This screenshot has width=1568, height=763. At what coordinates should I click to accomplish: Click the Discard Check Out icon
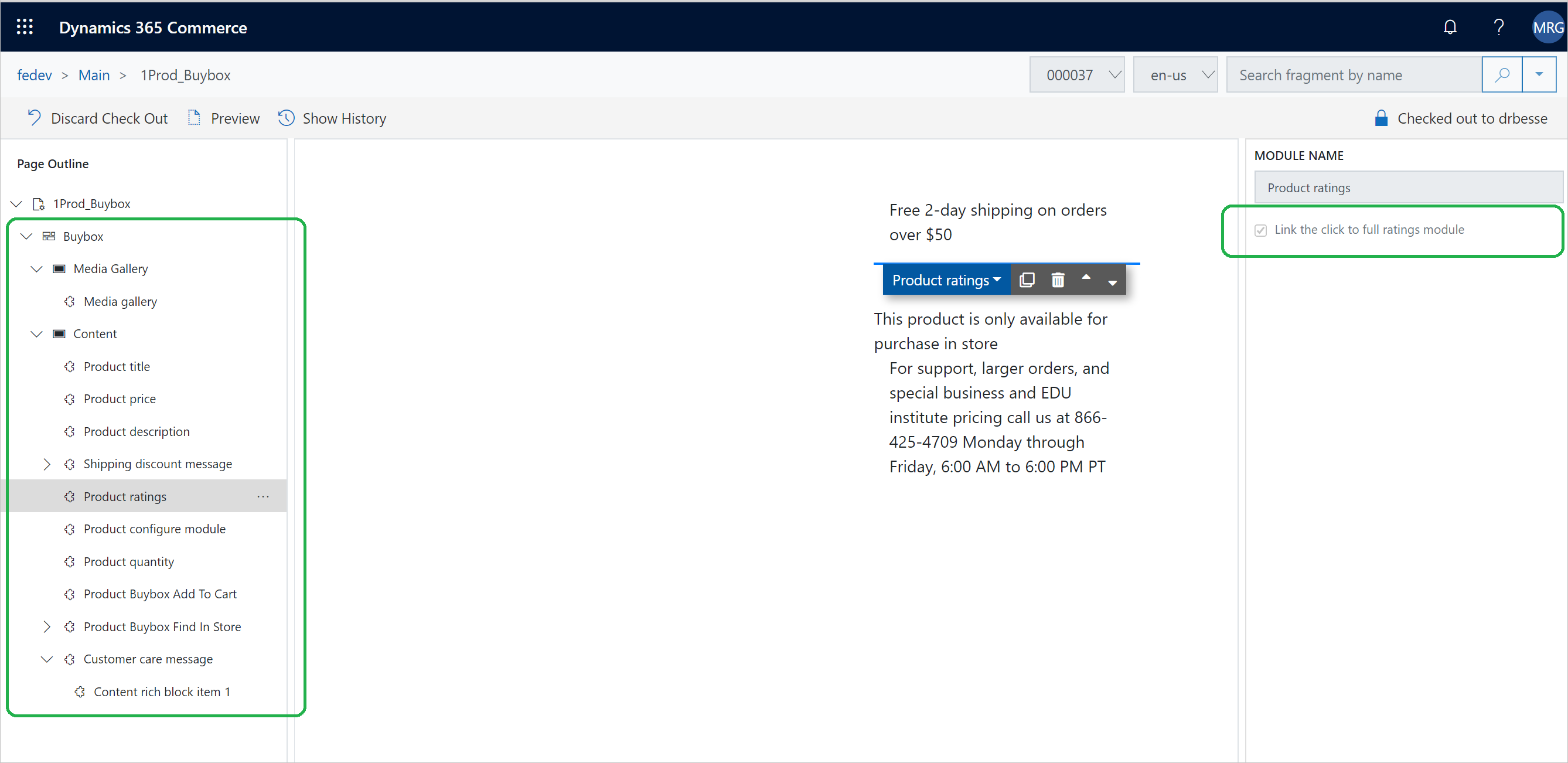(34, 118)
